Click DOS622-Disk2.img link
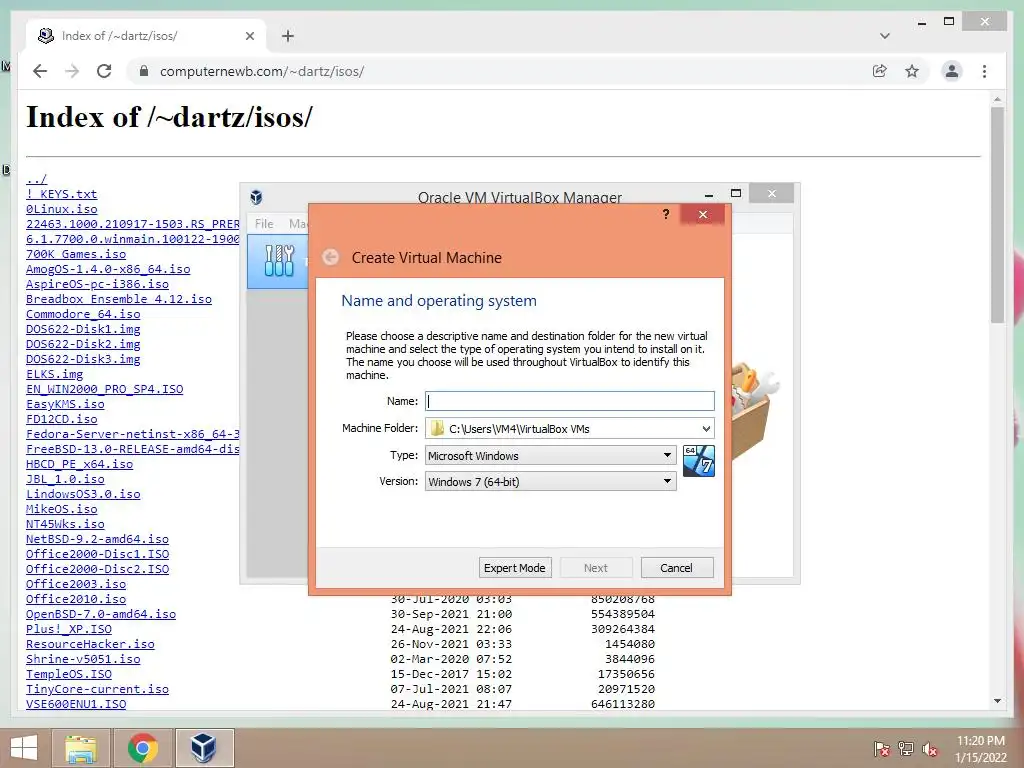 83,344
